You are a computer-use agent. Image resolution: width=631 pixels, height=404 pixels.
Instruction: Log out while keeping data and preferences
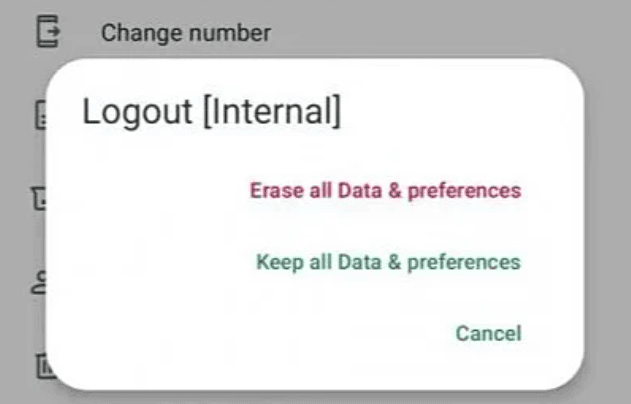[388, 262]
